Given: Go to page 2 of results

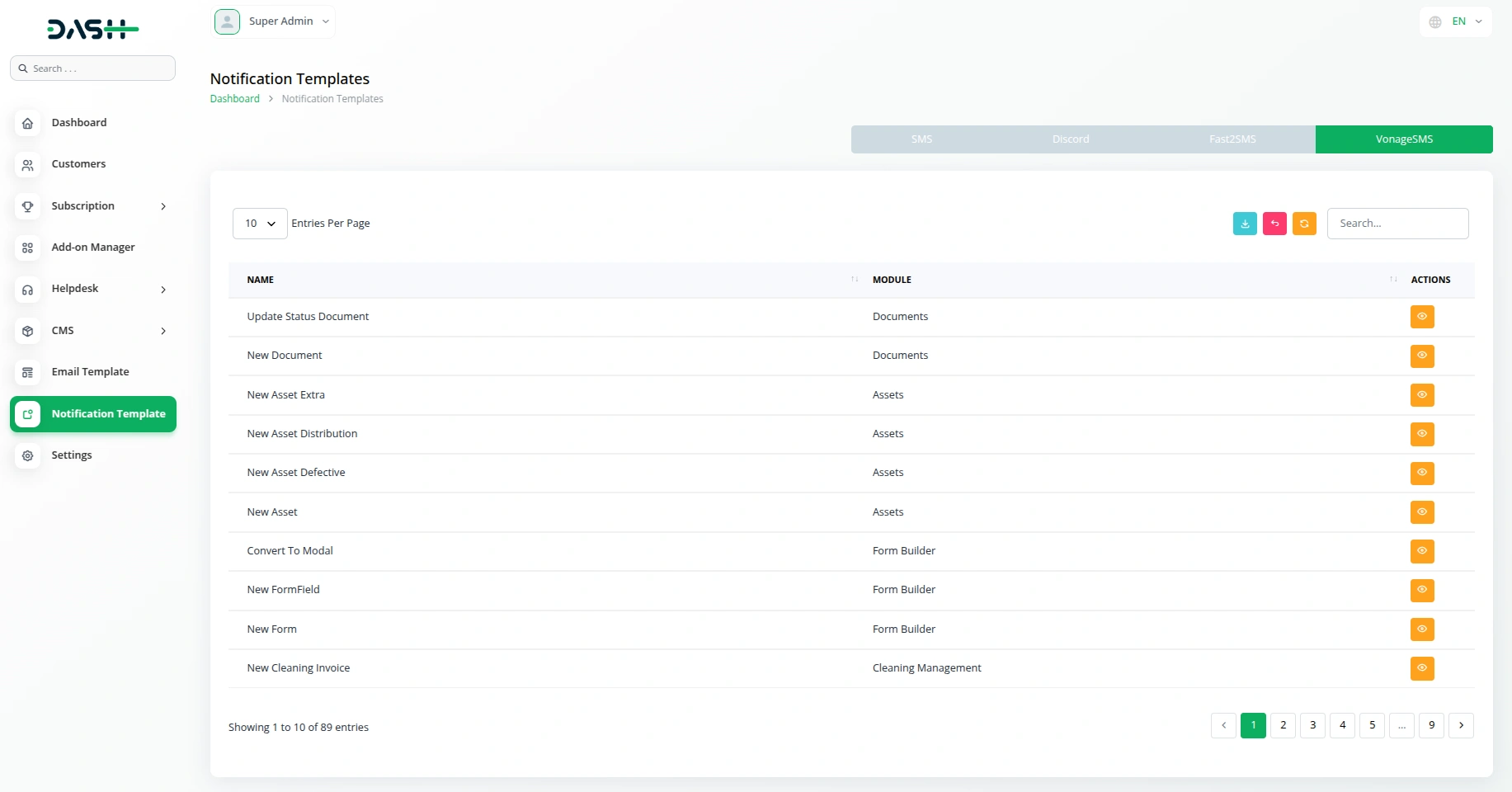Looking at the screenshot, I should [1283, 725].
